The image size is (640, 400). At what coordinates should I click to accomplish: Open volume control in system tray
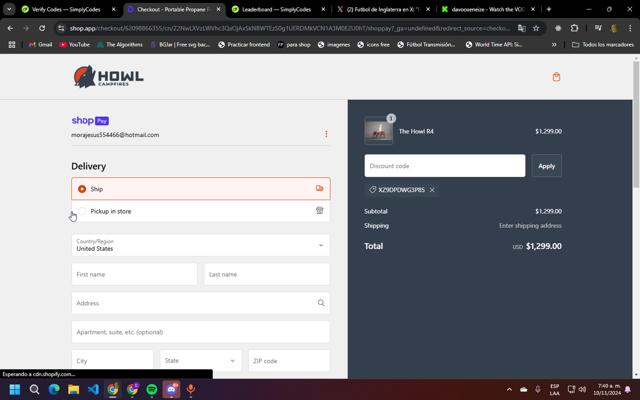click(x=582, y=389)
